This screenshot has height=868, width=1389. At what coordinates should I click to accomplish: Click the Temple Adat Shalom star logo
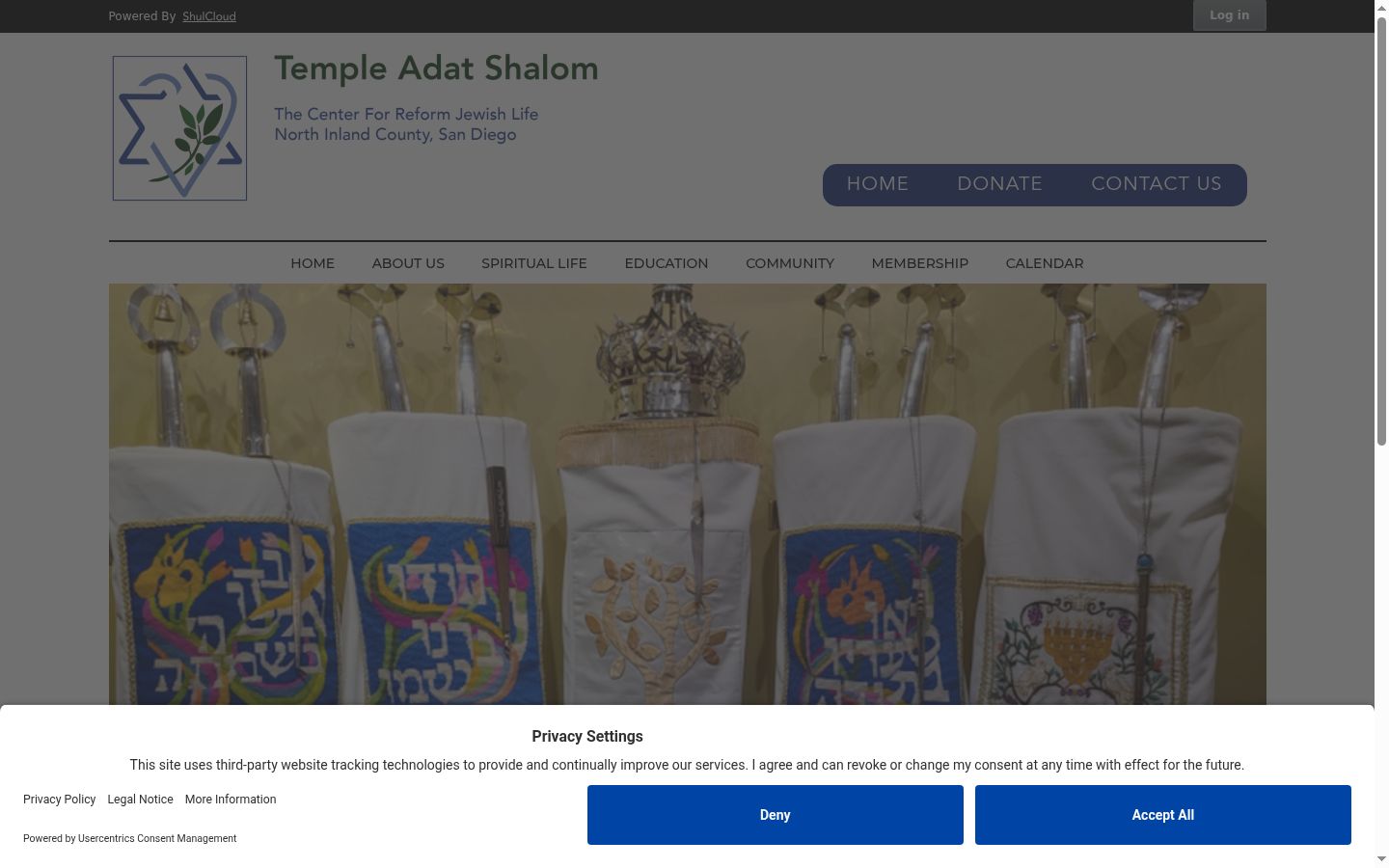point(179,128)
